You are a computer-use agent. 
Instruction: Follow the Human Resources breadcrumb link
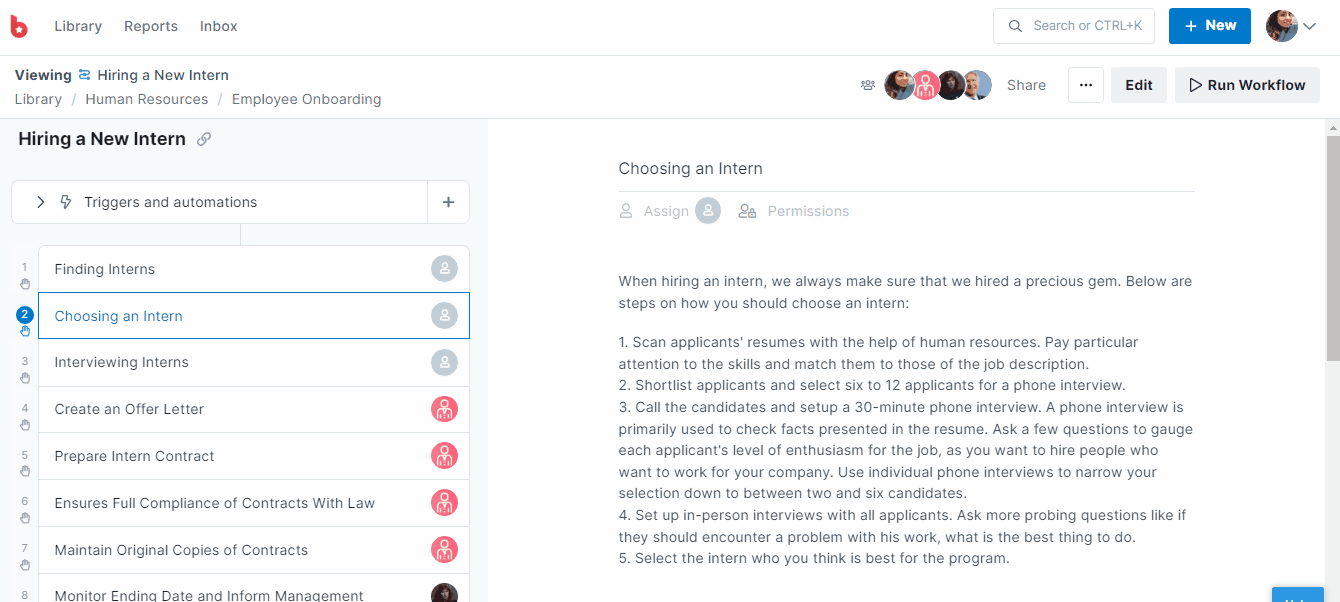pyautogui.click(x=147, y=99)
